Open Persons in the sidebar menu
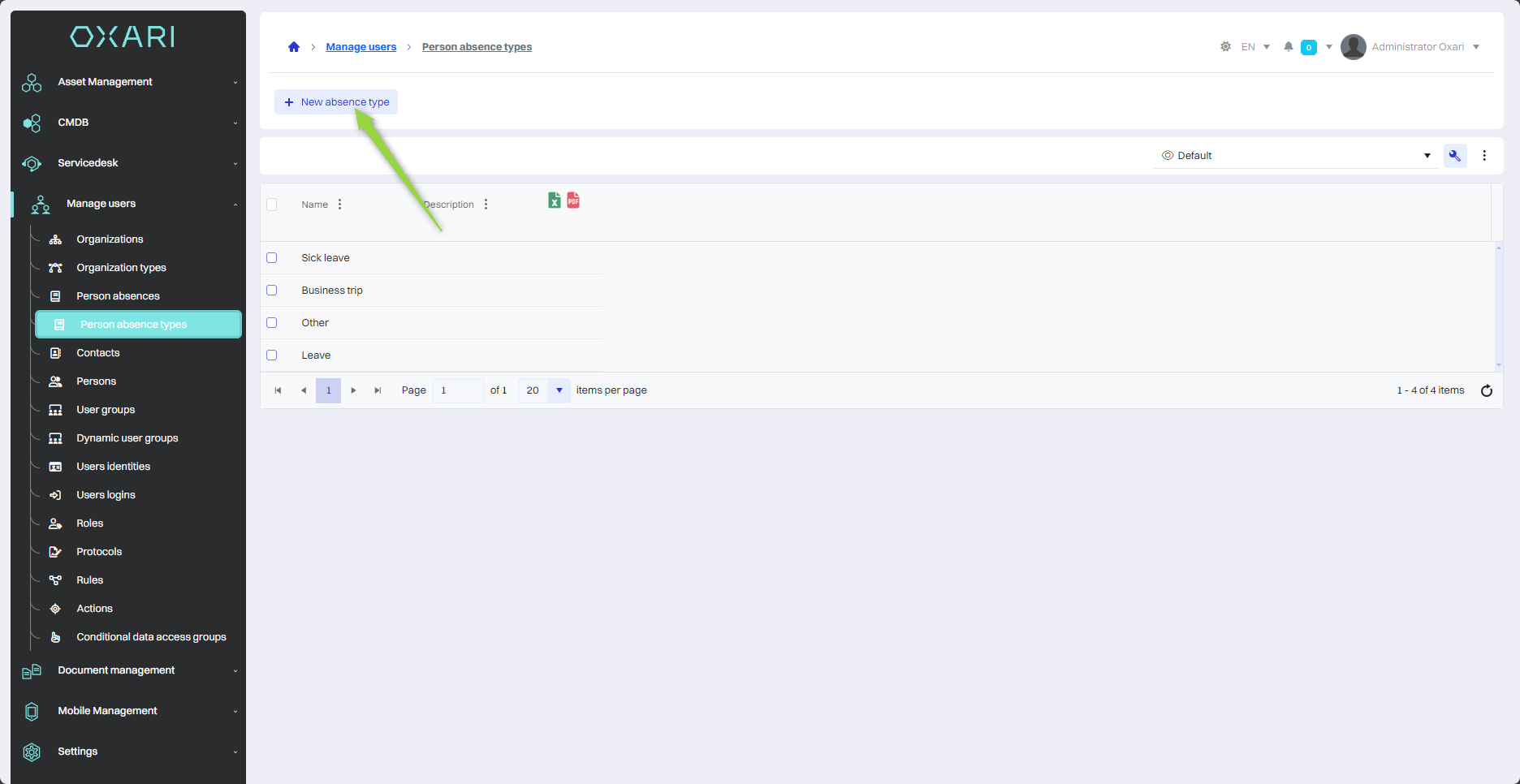 [x=96, y=381]
